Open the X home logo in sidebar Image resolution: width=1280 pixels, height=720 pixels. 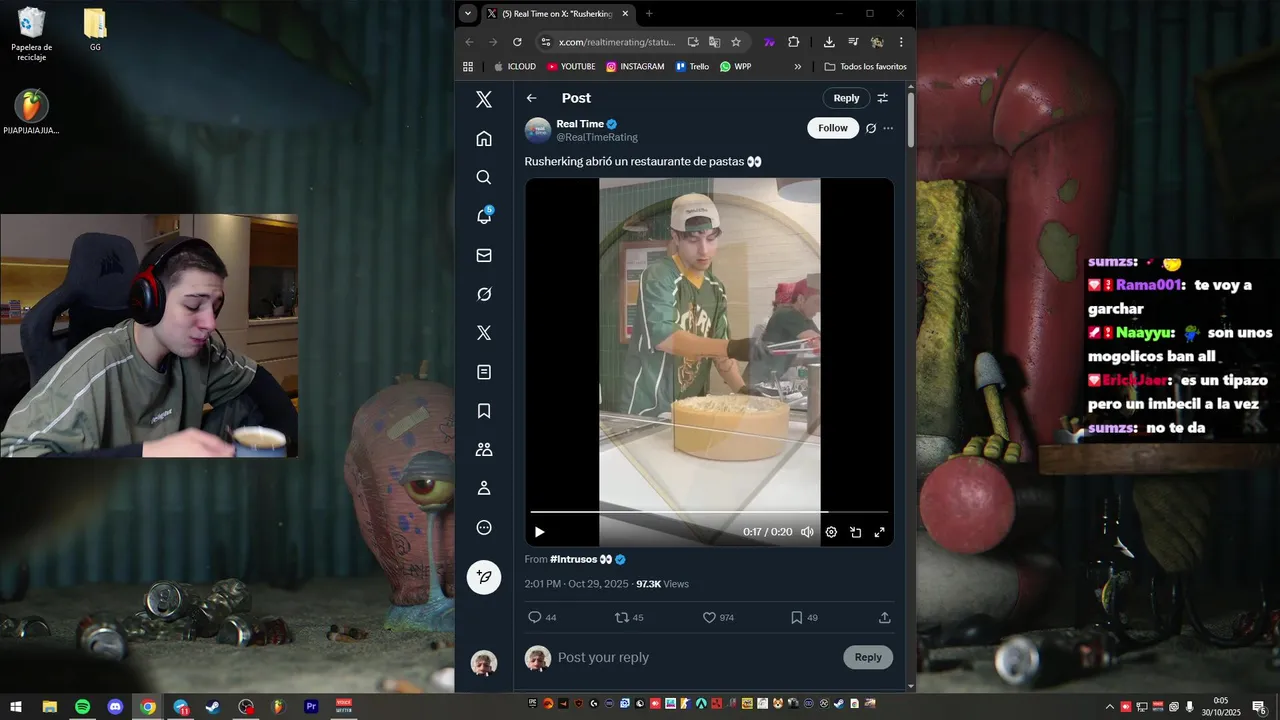click(484, 99)
